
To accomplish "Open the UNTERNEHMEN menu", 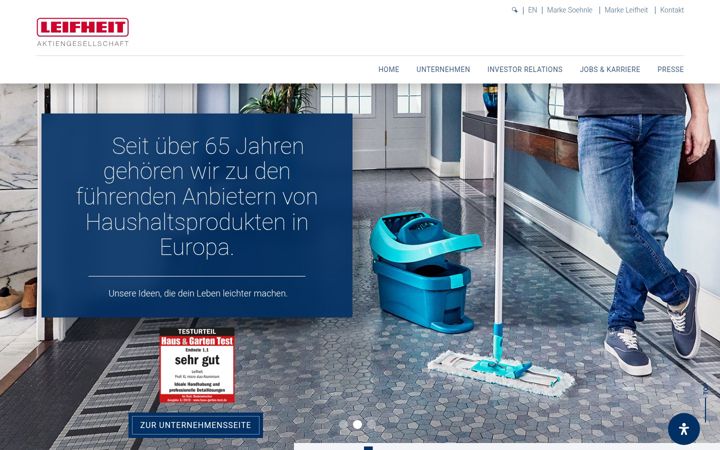I will 443,69.
